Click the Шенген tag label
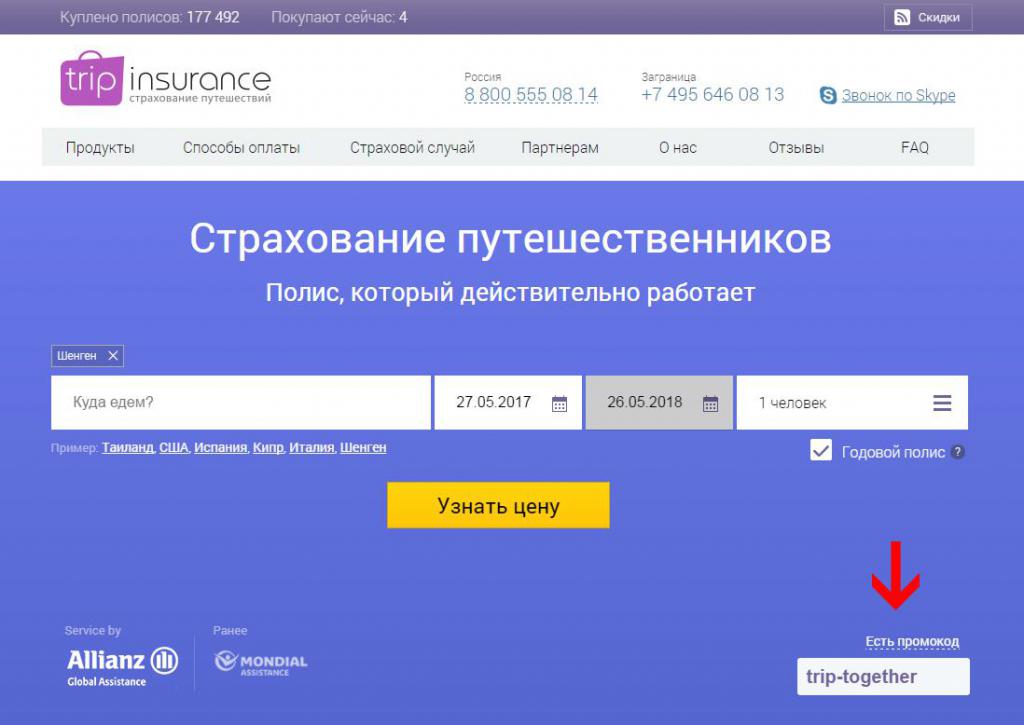The height and width of the screenshot is (725, 1024). [76, 355]
